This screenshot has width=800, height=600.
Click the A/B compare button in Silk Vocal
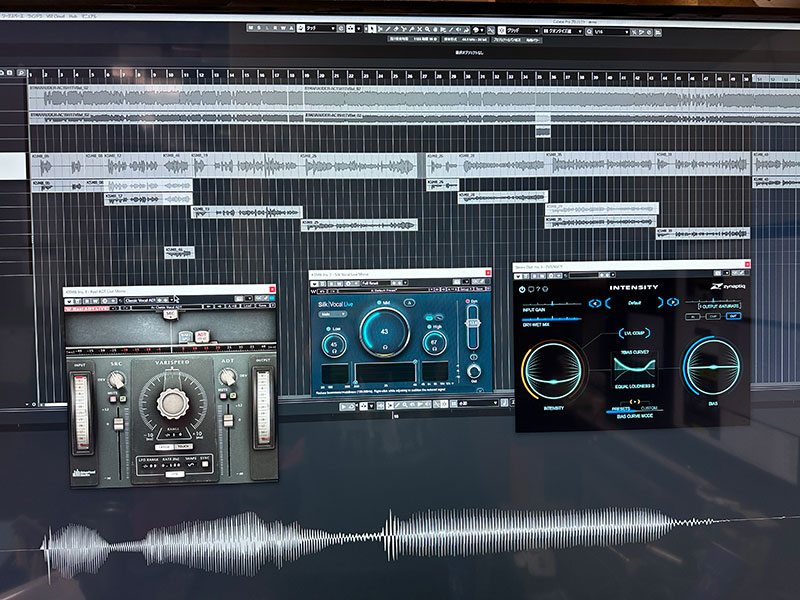click(x=409, y=303)
